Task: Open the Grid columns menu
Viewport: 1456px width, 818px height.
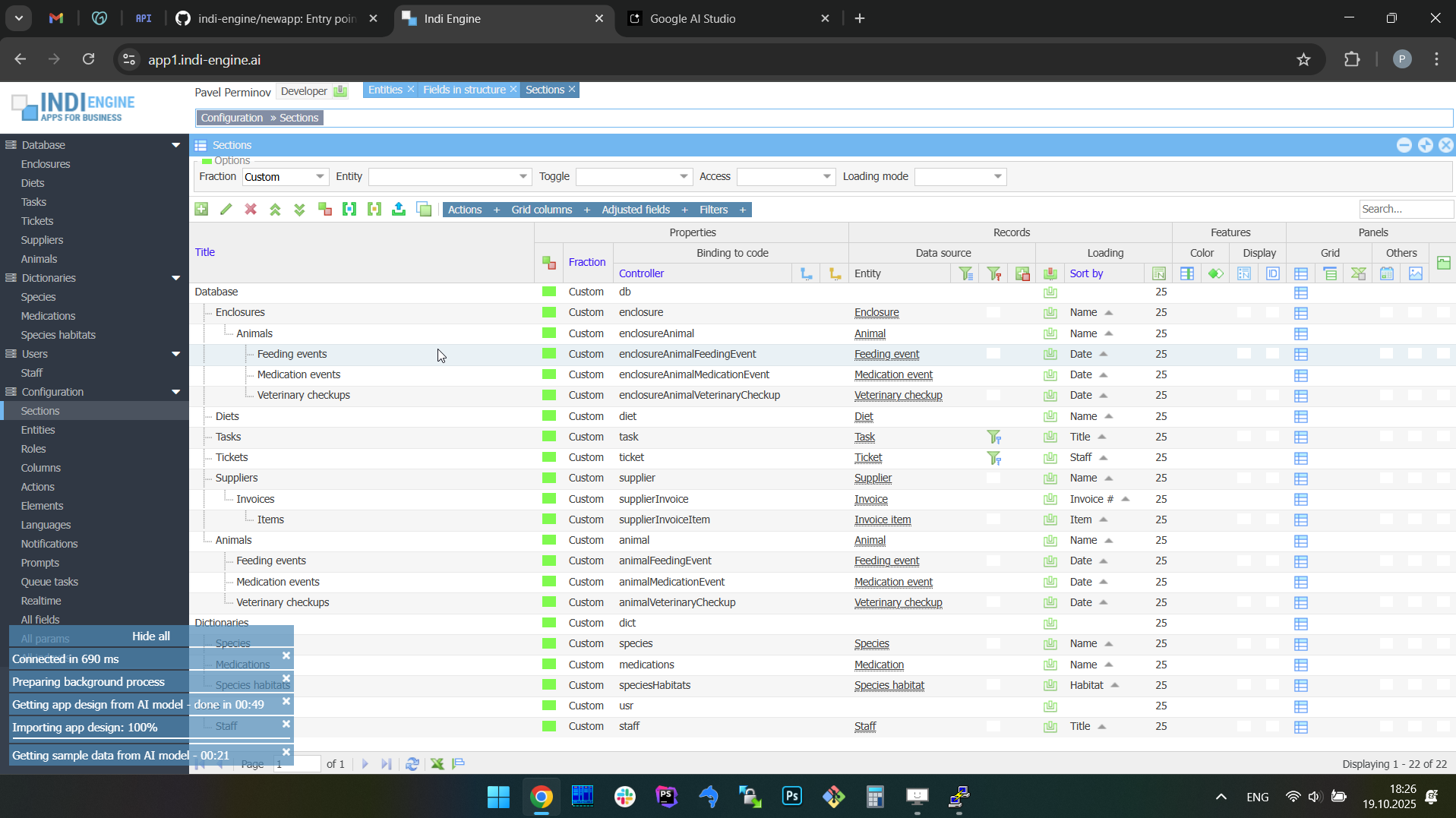Action: click(x=542, y=210)
